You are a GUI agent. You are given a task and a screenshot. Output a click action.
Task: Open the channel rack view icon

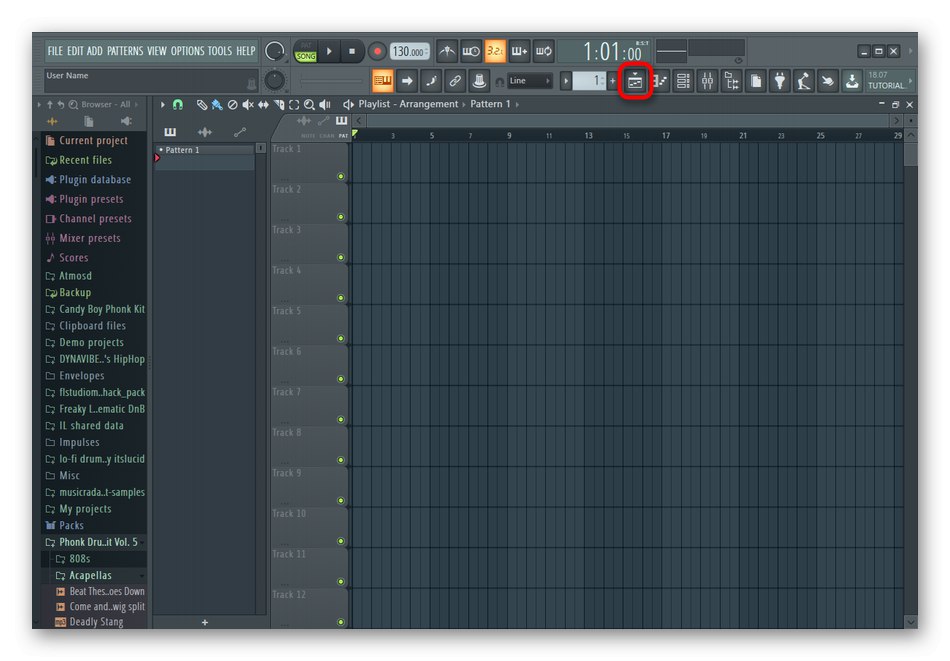tap(683, 81)
